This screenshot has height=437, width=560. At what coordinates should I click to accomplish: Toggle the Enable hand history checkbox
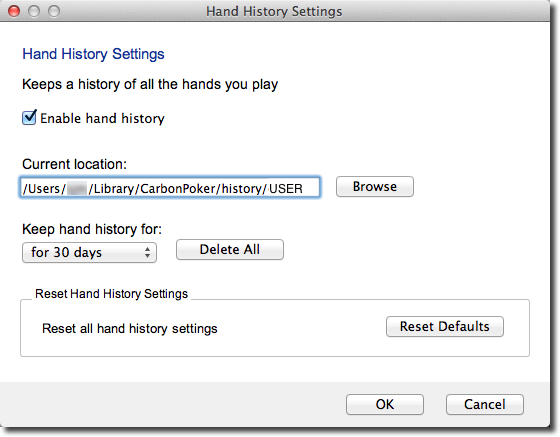(x=29, y=117)
